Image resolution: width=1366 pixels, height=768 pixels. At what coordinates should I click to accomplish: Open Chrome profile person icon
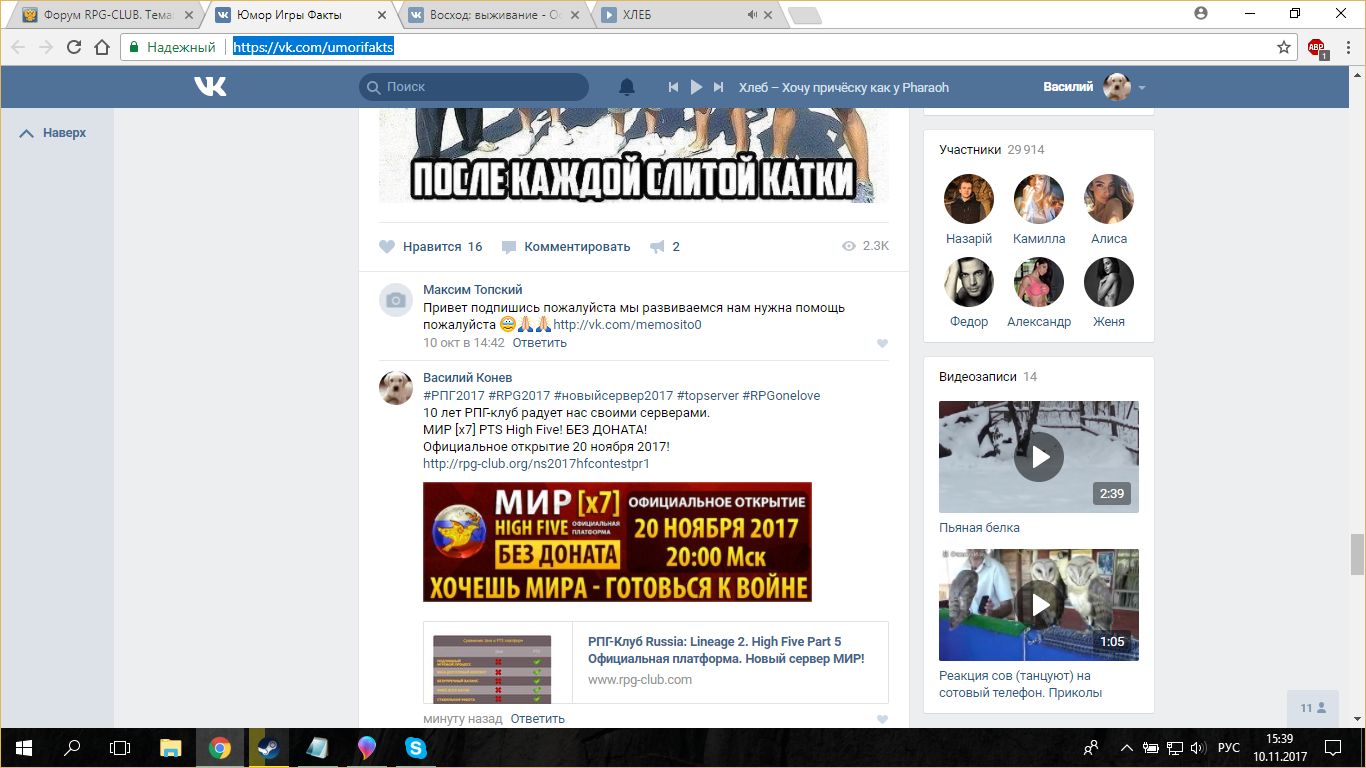(x=1201, y=13)
